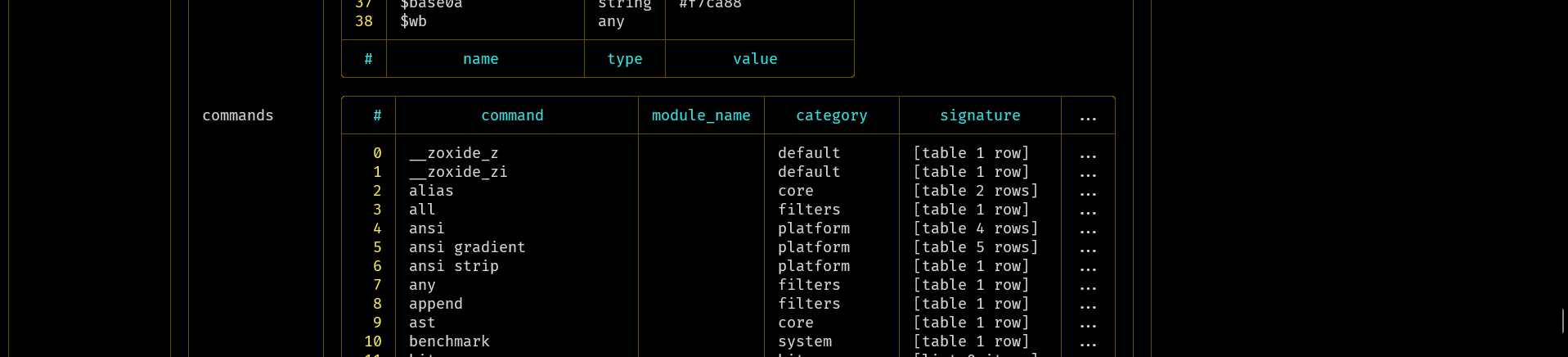
Task: Click the 'type' footer header of variables table
Action: [x=625, y=59]
